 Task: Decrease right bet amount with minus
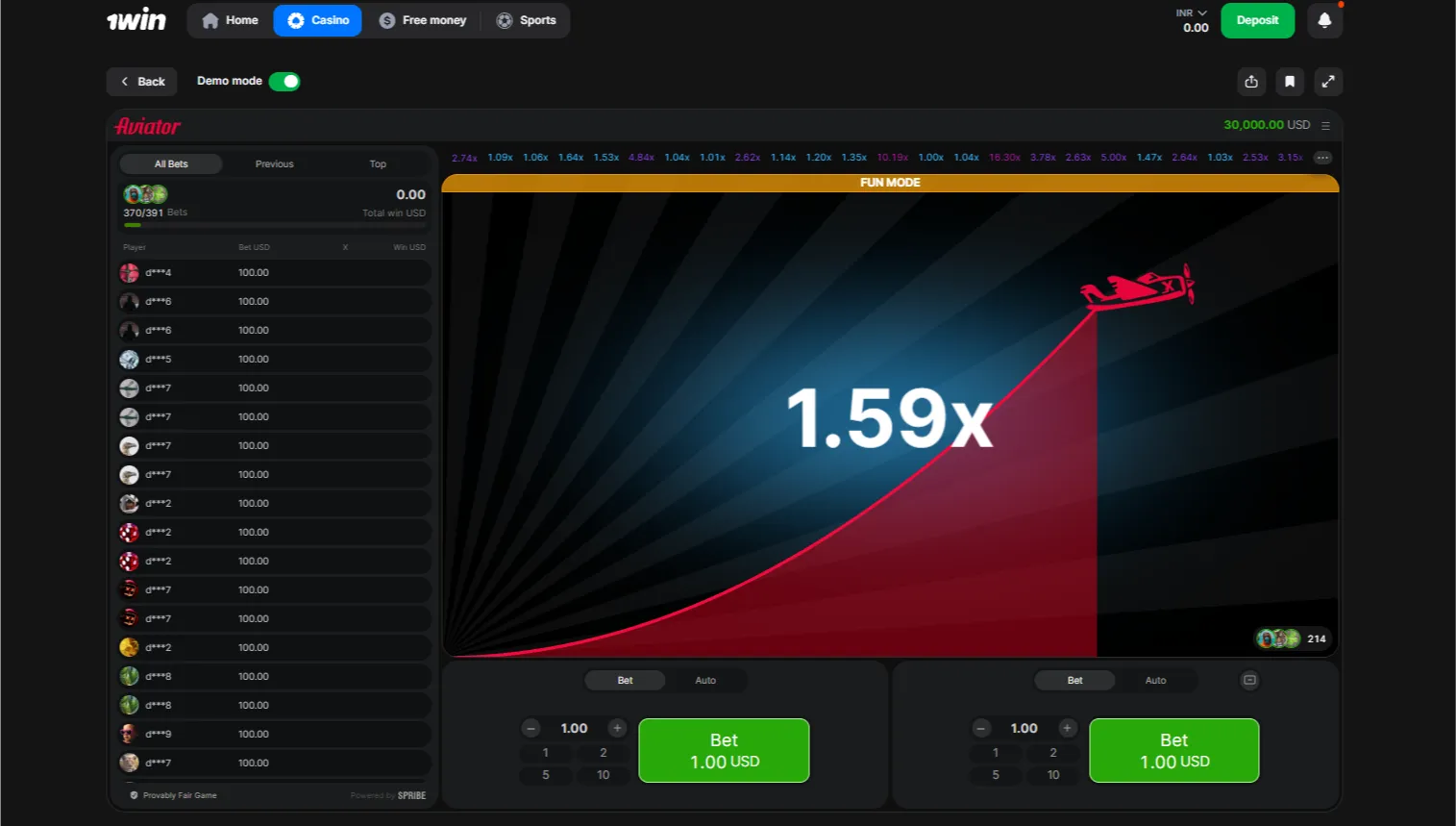click(x=980, y=729)
